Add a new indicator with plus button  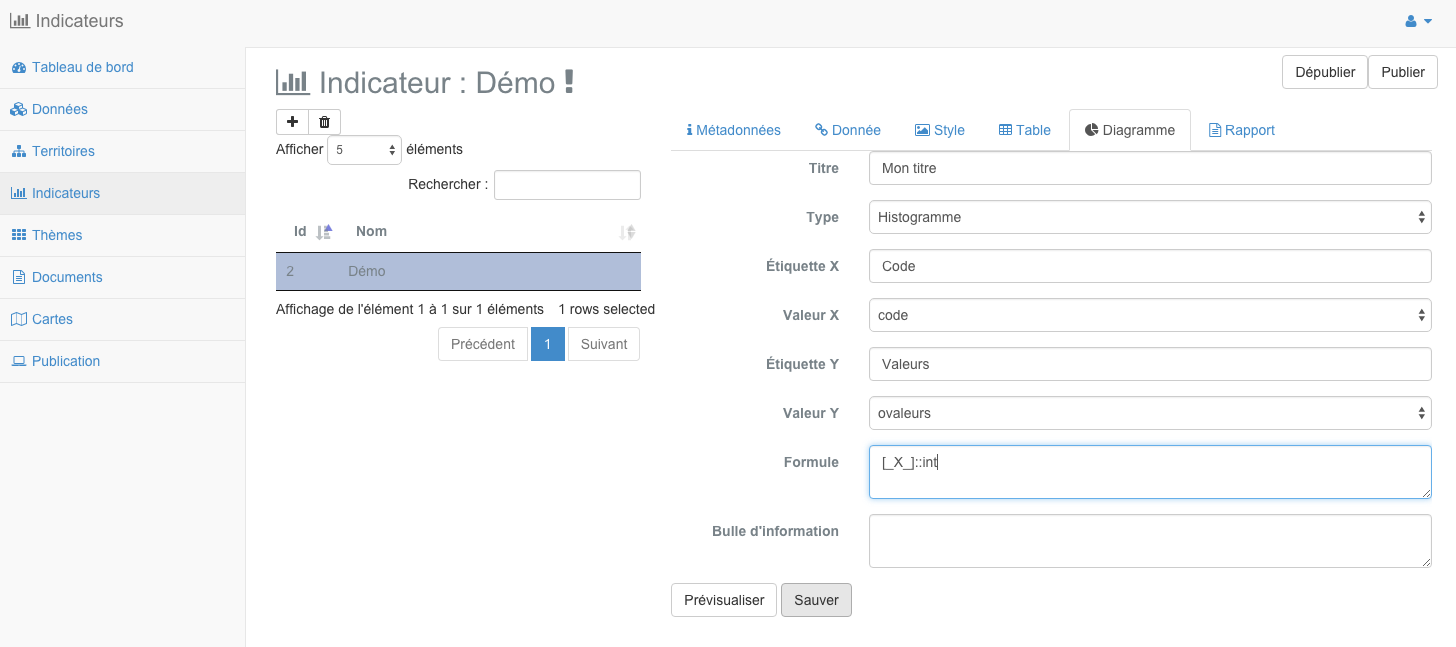click(x=292, y=122)
